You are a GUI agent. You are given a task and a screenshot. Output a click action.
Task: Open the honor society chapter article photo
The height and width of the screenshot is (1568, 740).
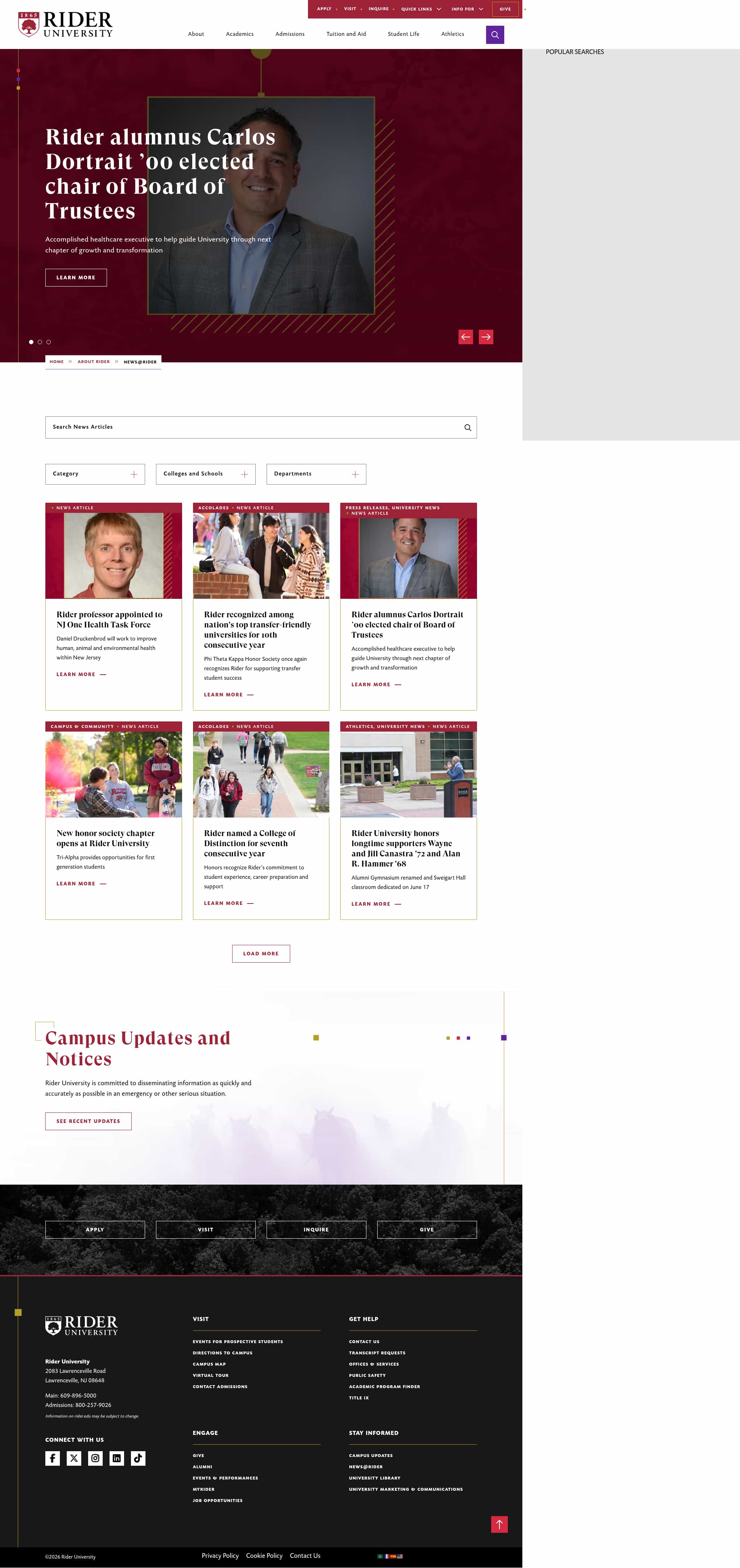(x=114, y=774)
